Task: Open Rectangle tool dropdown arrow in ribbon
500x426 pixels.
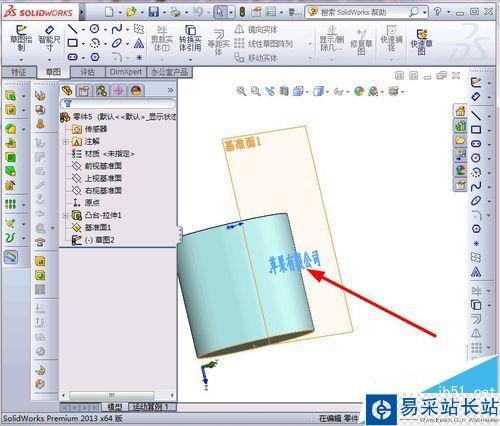Action: coord(83,44)
